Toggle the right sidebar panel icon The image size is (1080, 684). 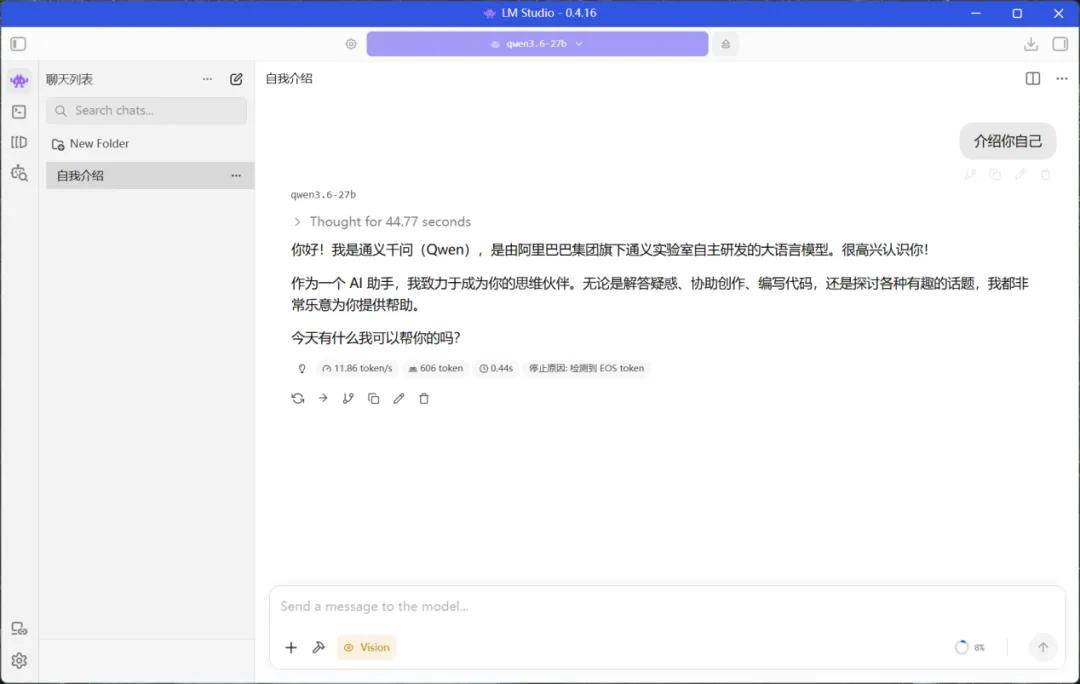pyautogui.click(x=1060, y=44)
